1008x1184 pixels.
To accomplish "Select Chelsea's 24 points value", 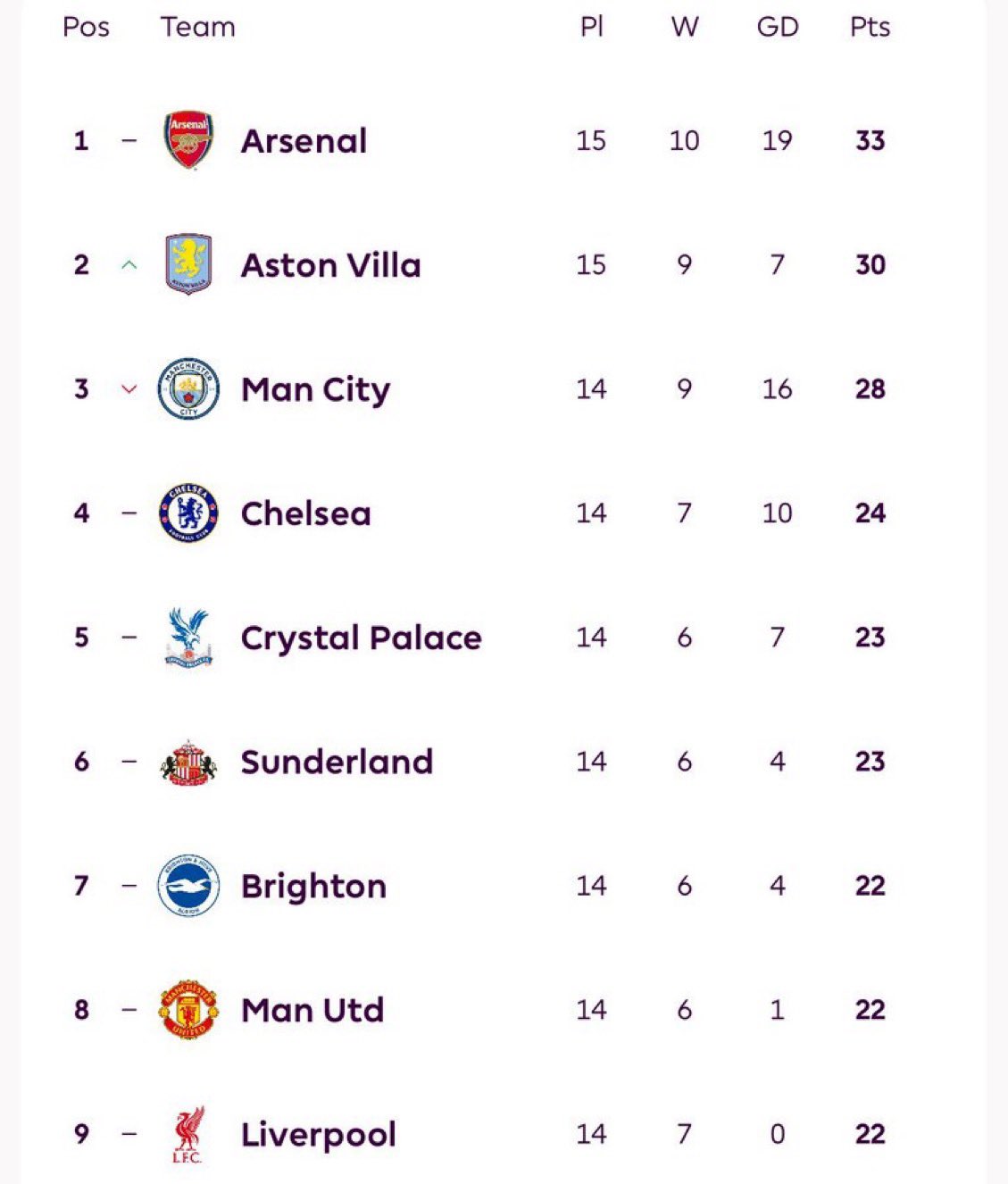I will click(x=870, y=513).
